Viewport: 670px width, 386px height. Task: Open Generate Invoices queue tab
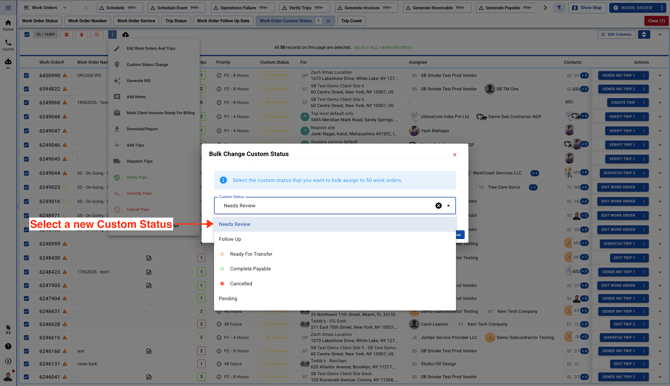367,8
